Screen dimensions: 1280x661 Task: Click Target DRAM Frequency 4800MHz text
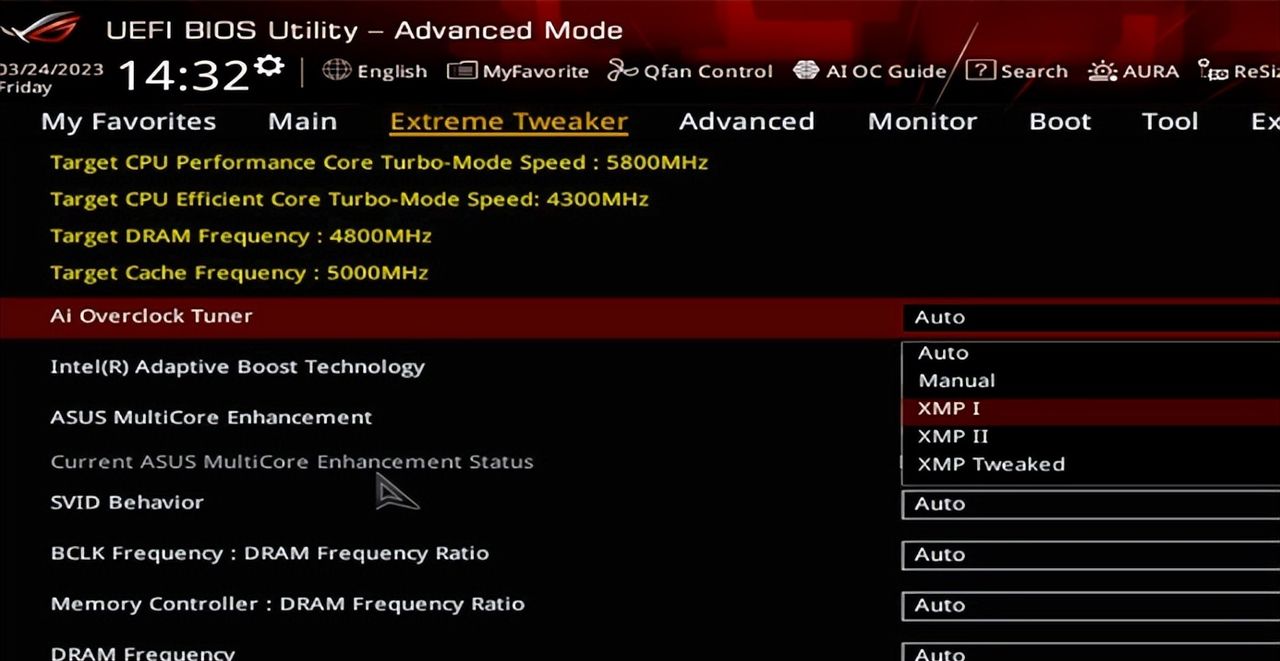pos(241,236)
